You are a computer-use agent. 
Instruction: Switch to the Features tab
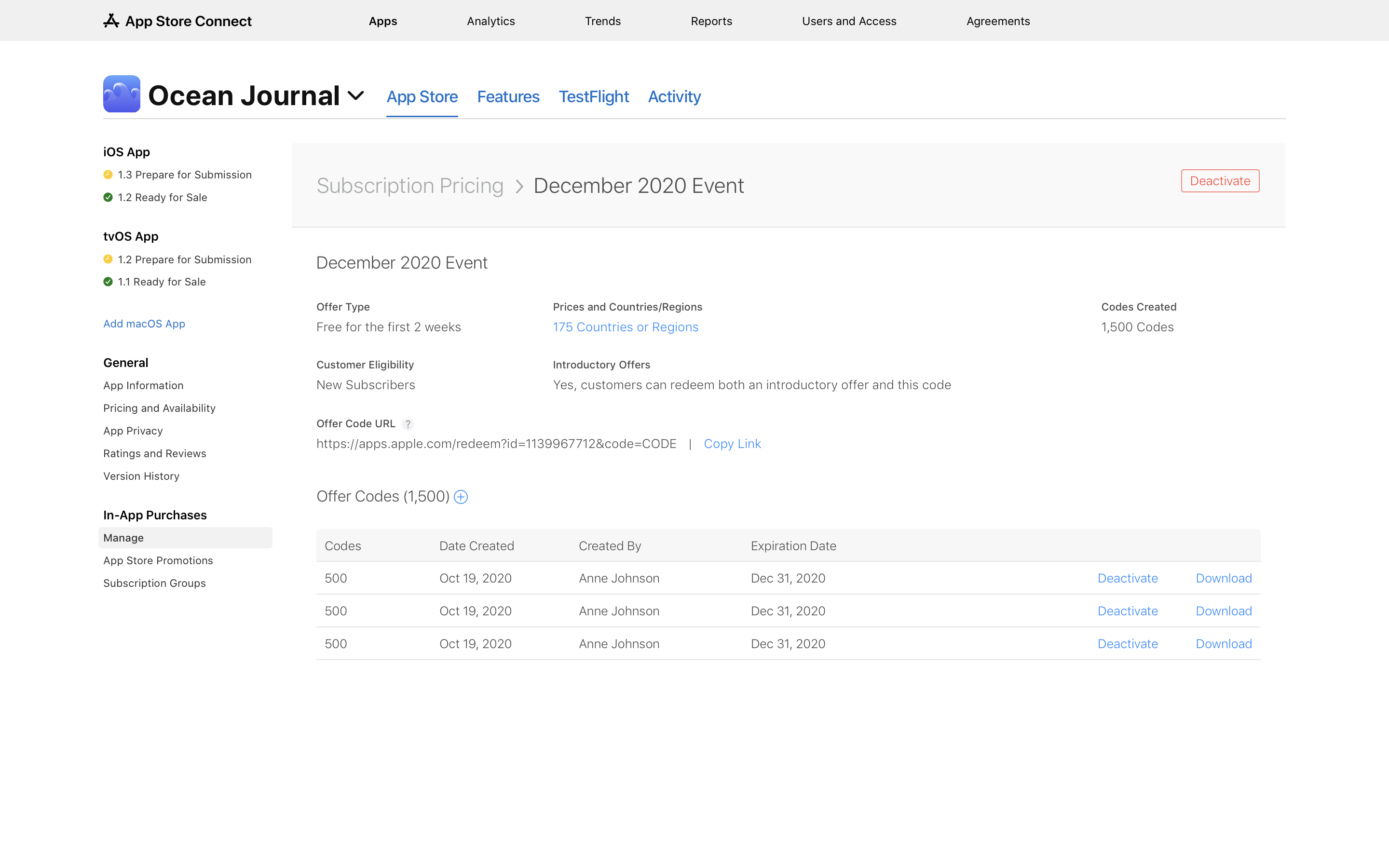pos(508,96)
